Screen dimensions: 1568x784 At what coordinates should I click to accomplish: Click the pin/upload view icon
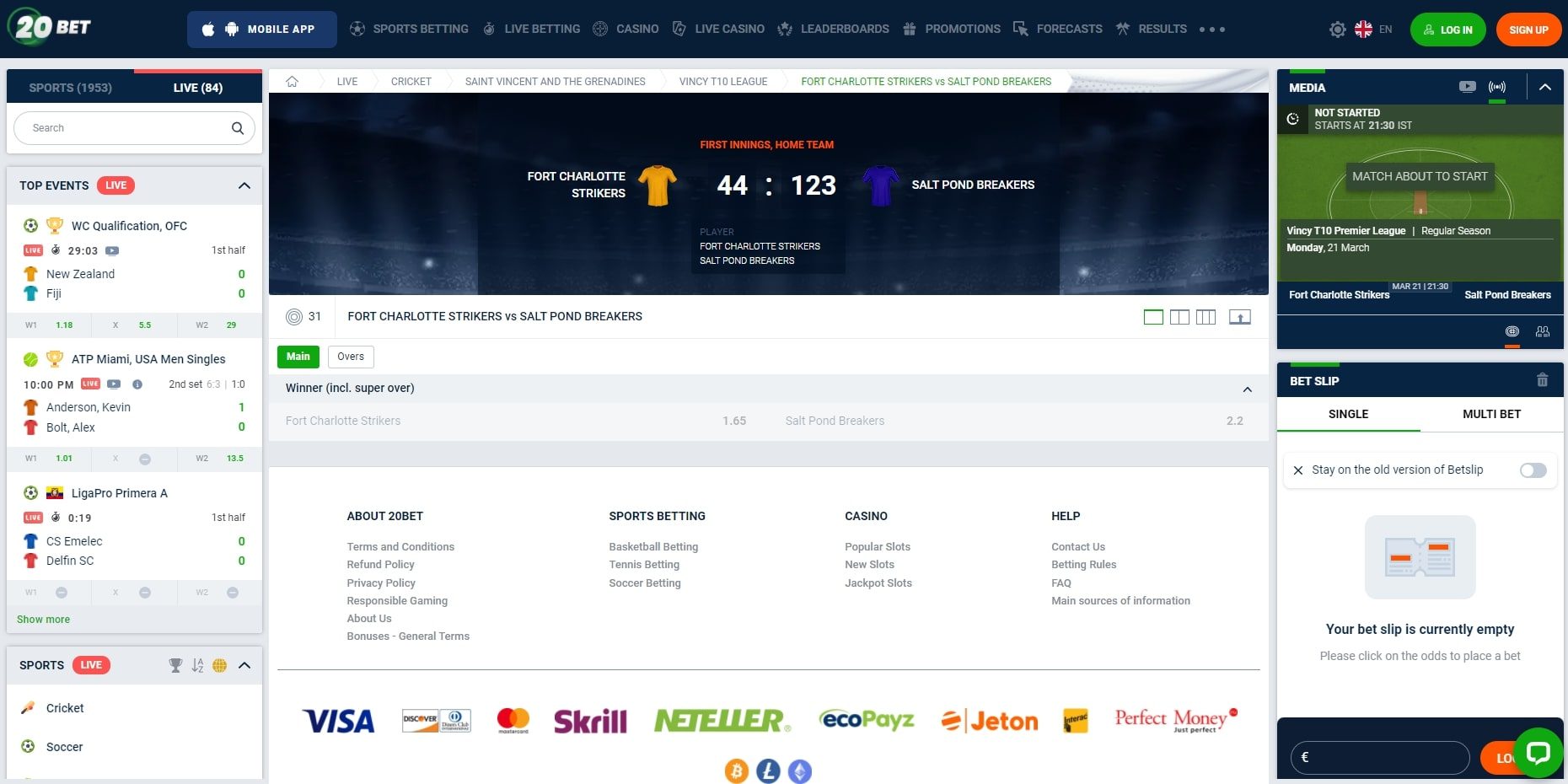(1240, 317)
